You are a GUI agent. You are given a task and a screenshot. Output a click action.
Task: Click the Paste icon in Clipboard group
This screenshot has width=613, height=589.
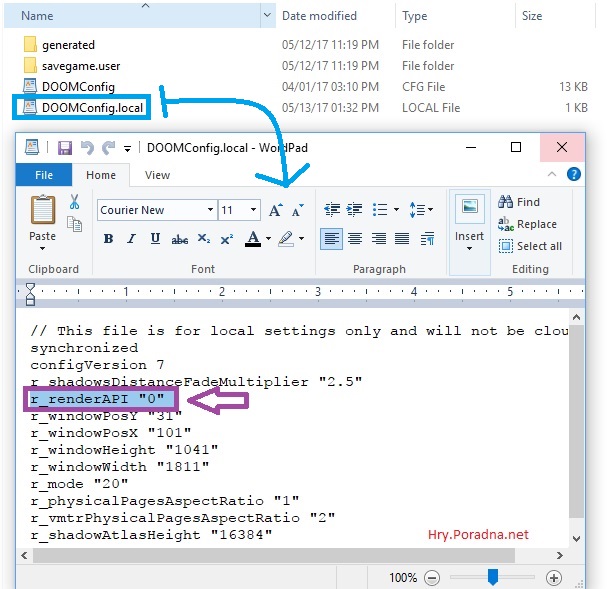pyautogui.click(x=42, y=211)
